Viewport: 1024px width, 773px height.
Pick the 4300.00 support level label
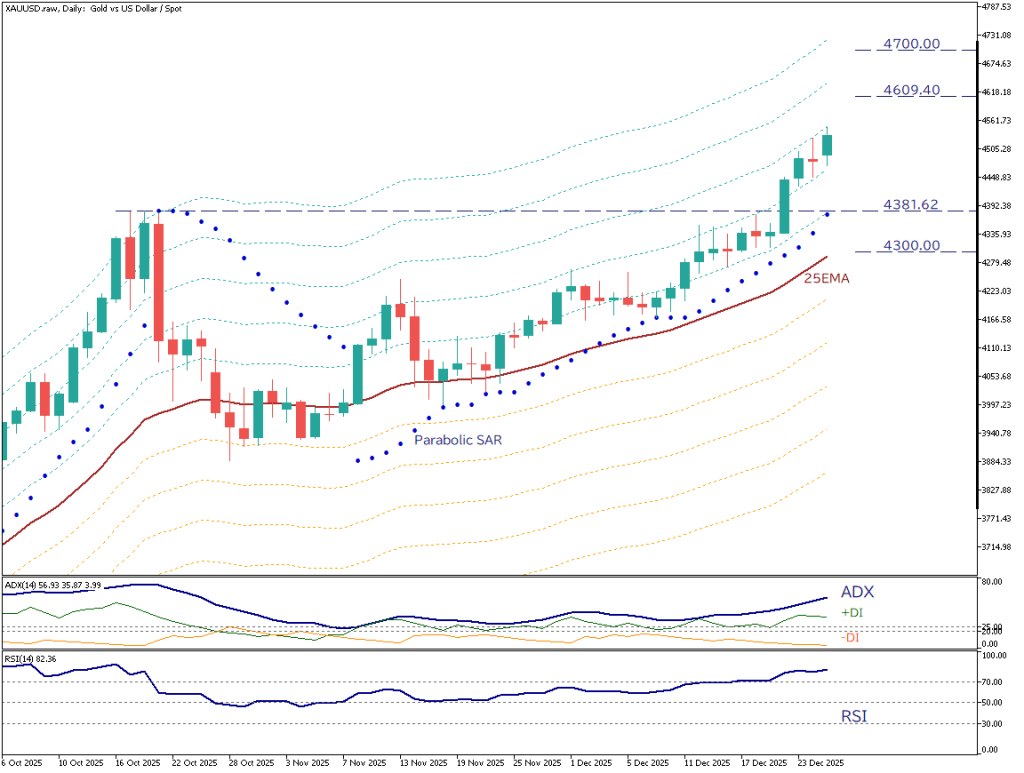click(911, 245)
